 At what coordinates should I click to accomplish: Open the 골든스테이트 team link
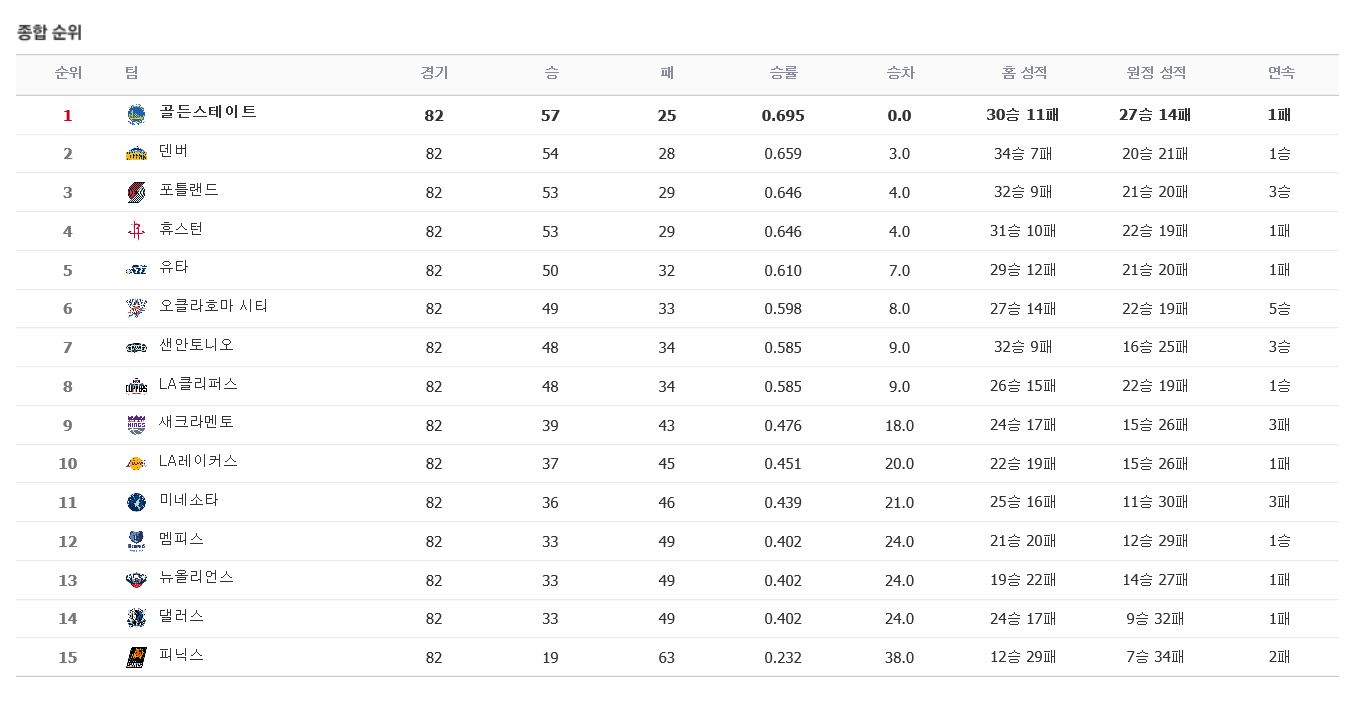pos(208,112)
